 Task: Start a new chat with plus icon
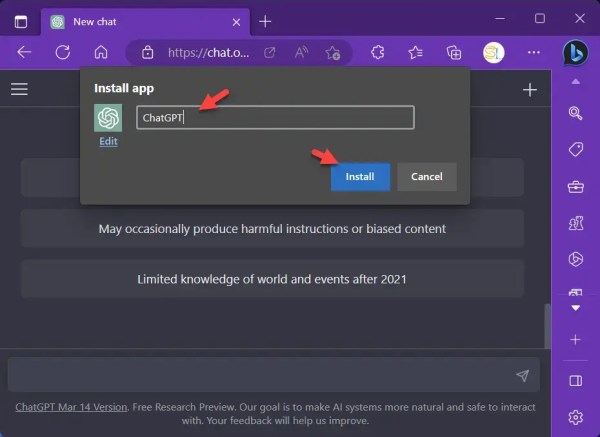(530, 90)
